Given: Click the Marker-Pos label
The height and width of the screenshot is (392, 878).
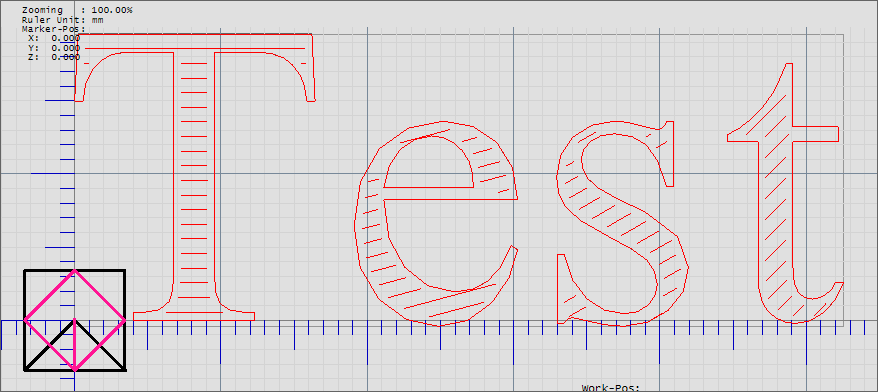Looking at the screenshot, I should pos(53,29).
